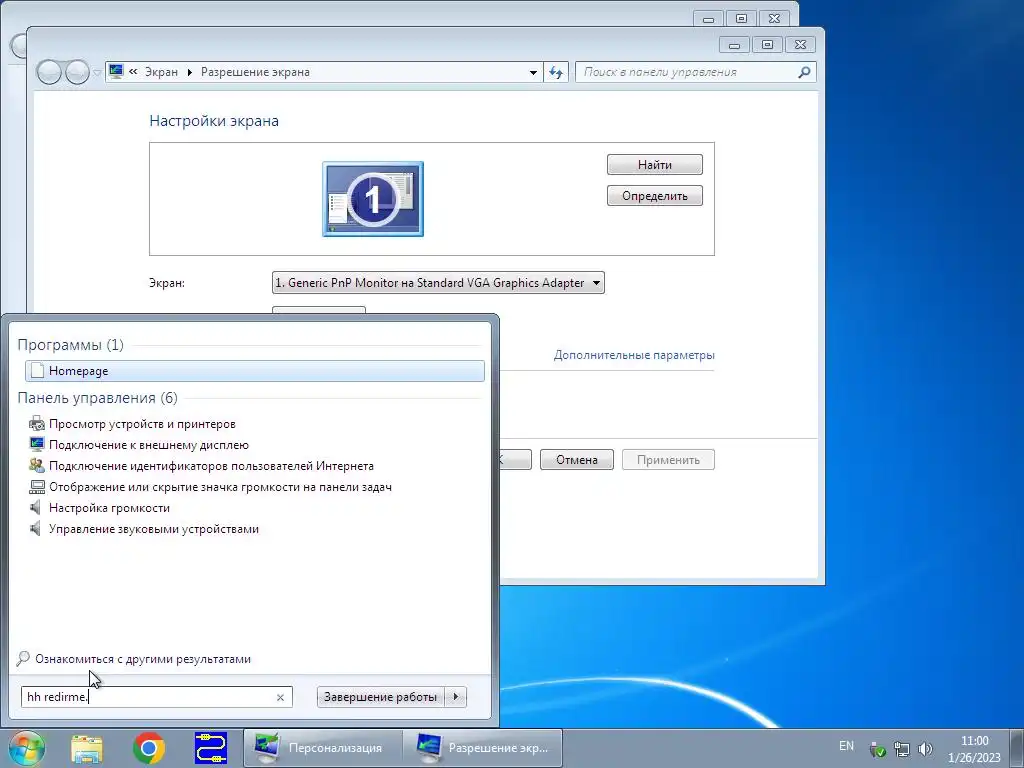Open the Homepage program result
The width and height of the screenshot is (1024, 768).
[255, 371]
